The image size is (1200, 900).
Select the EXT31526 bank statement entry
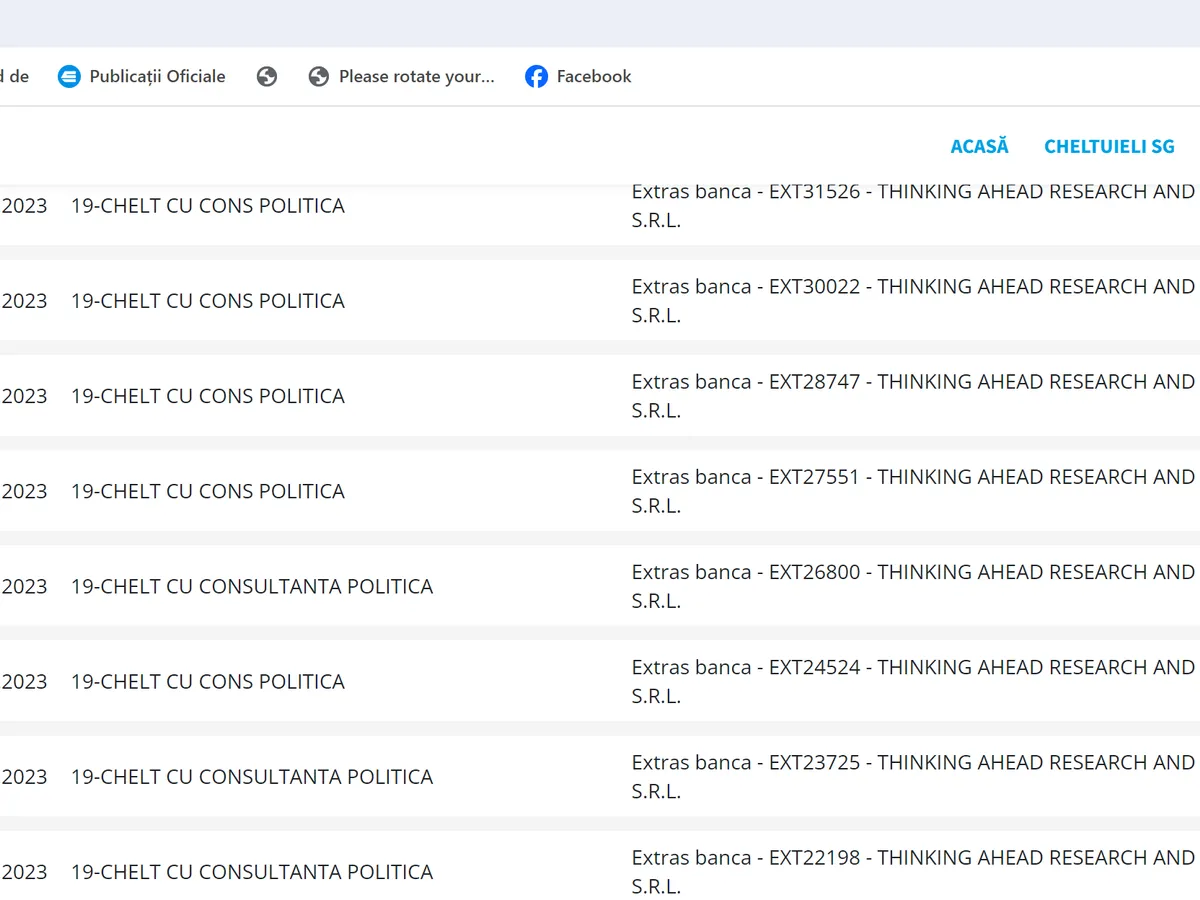[912, 205]
